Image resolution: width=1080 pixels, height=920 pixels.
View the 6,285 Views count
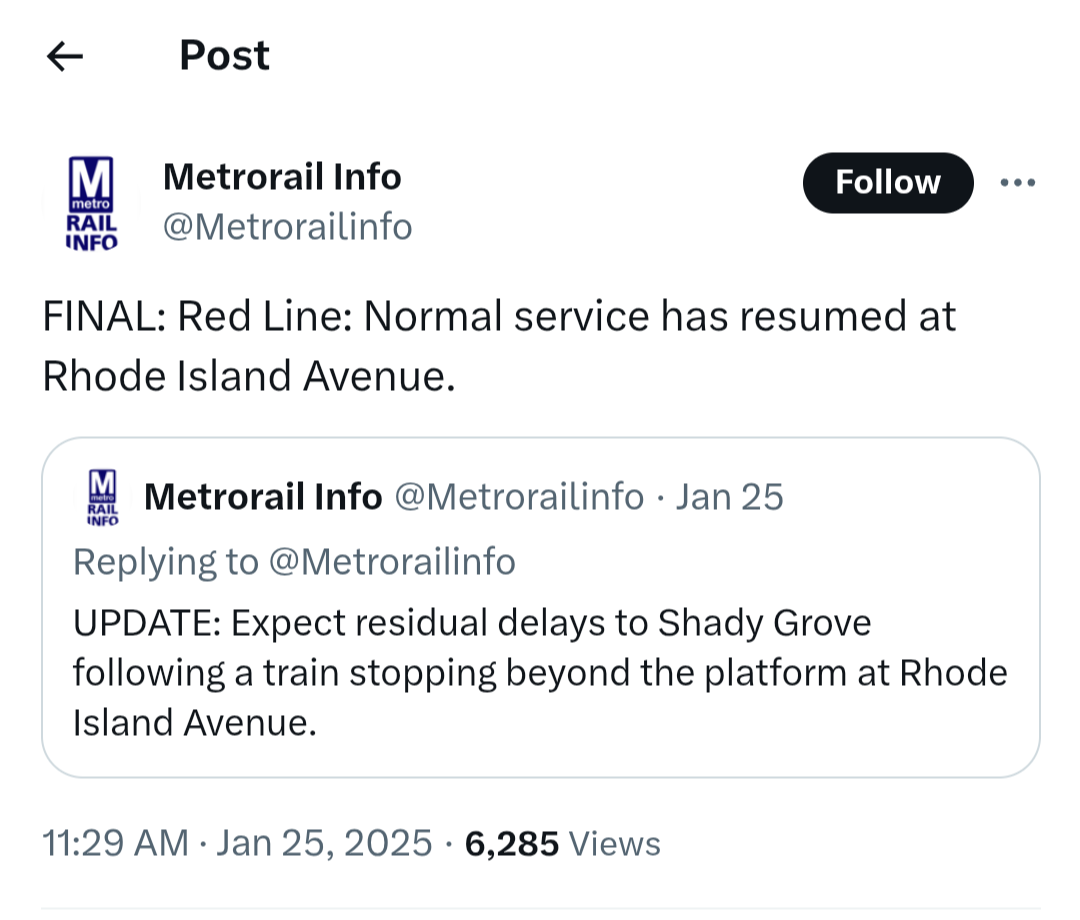click(x=563, y=843)
